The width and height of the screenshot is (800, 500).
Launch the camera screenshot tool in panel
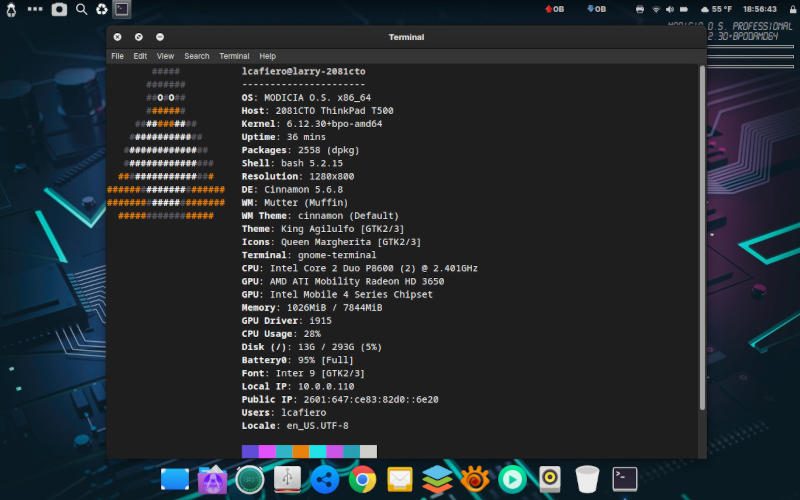tap(59, 9)
